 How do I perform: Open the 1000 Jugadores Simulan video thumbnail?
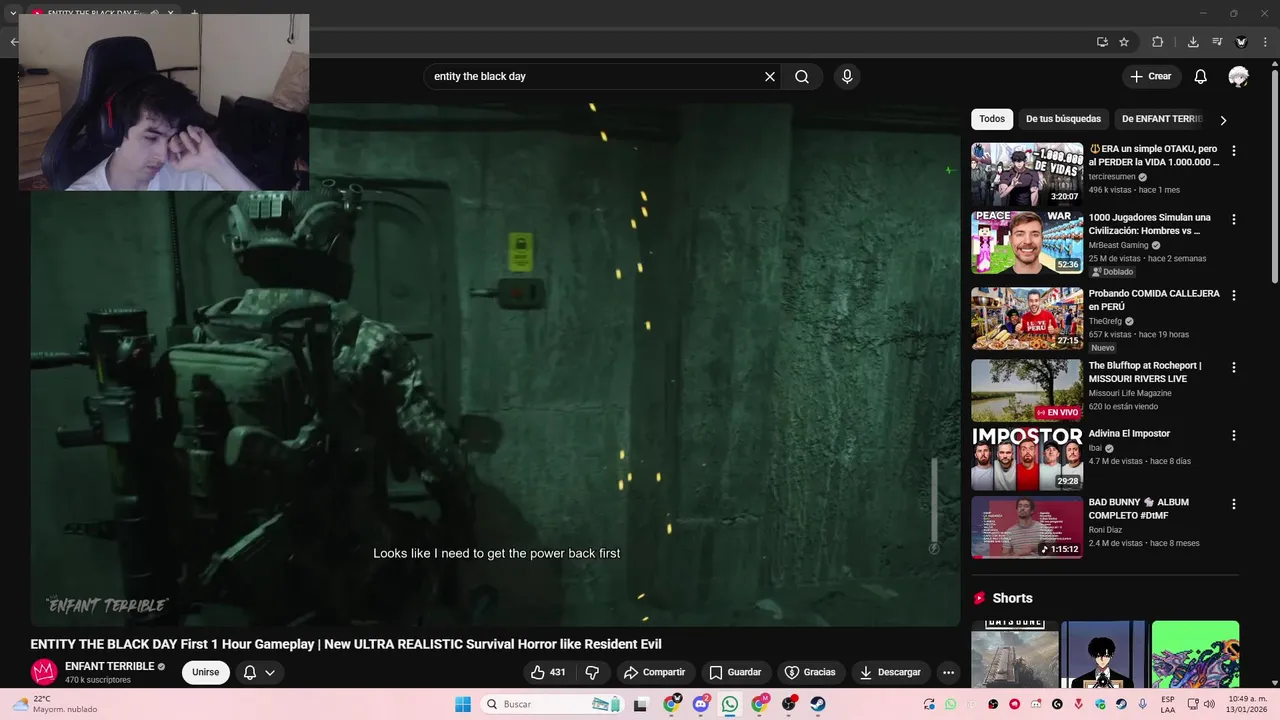pyautogui.click(x=1027, y=242)
